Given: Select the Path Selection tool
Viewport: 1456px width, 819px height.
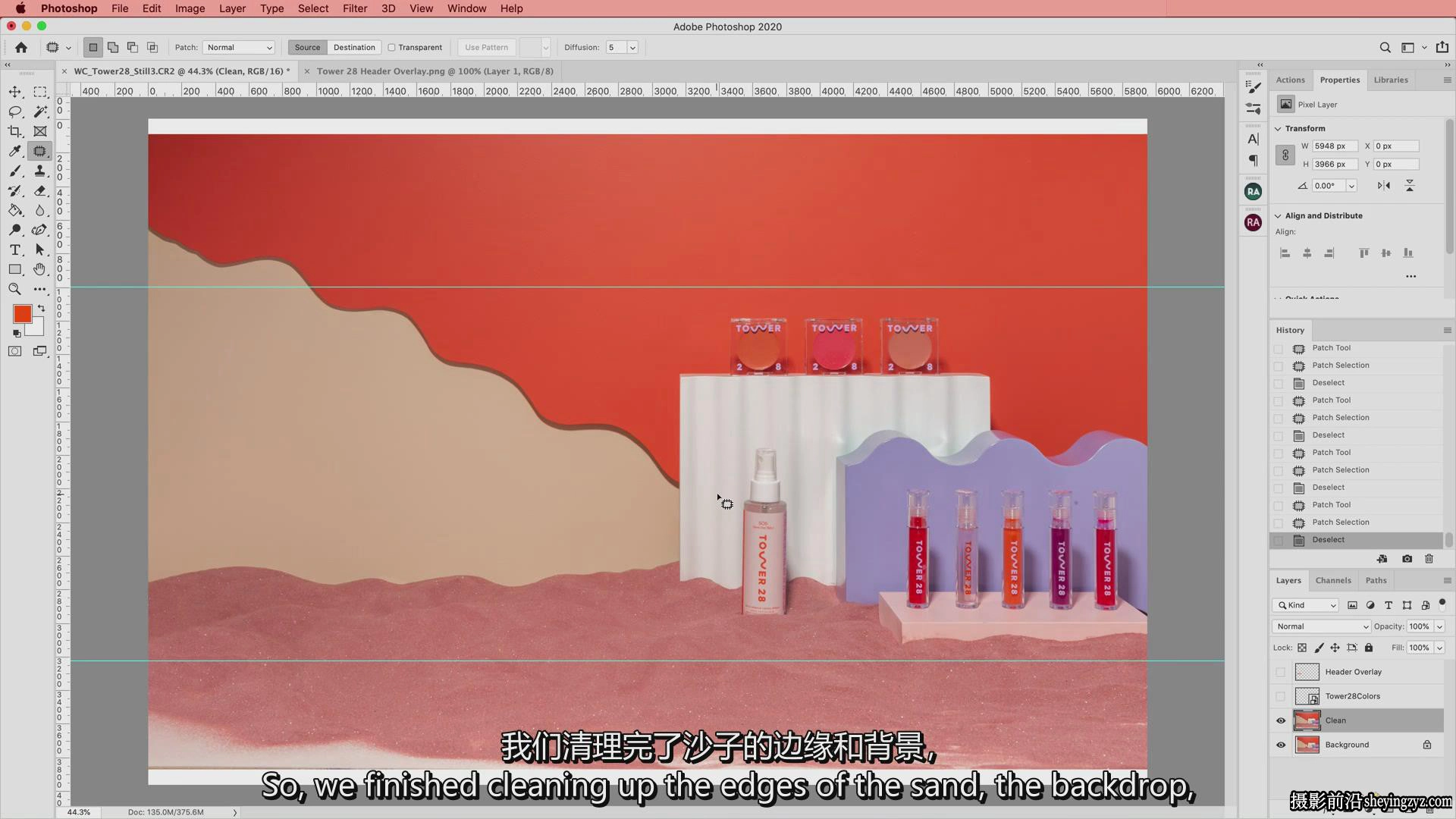Looking at the screenshot, I should coord(40,249).
